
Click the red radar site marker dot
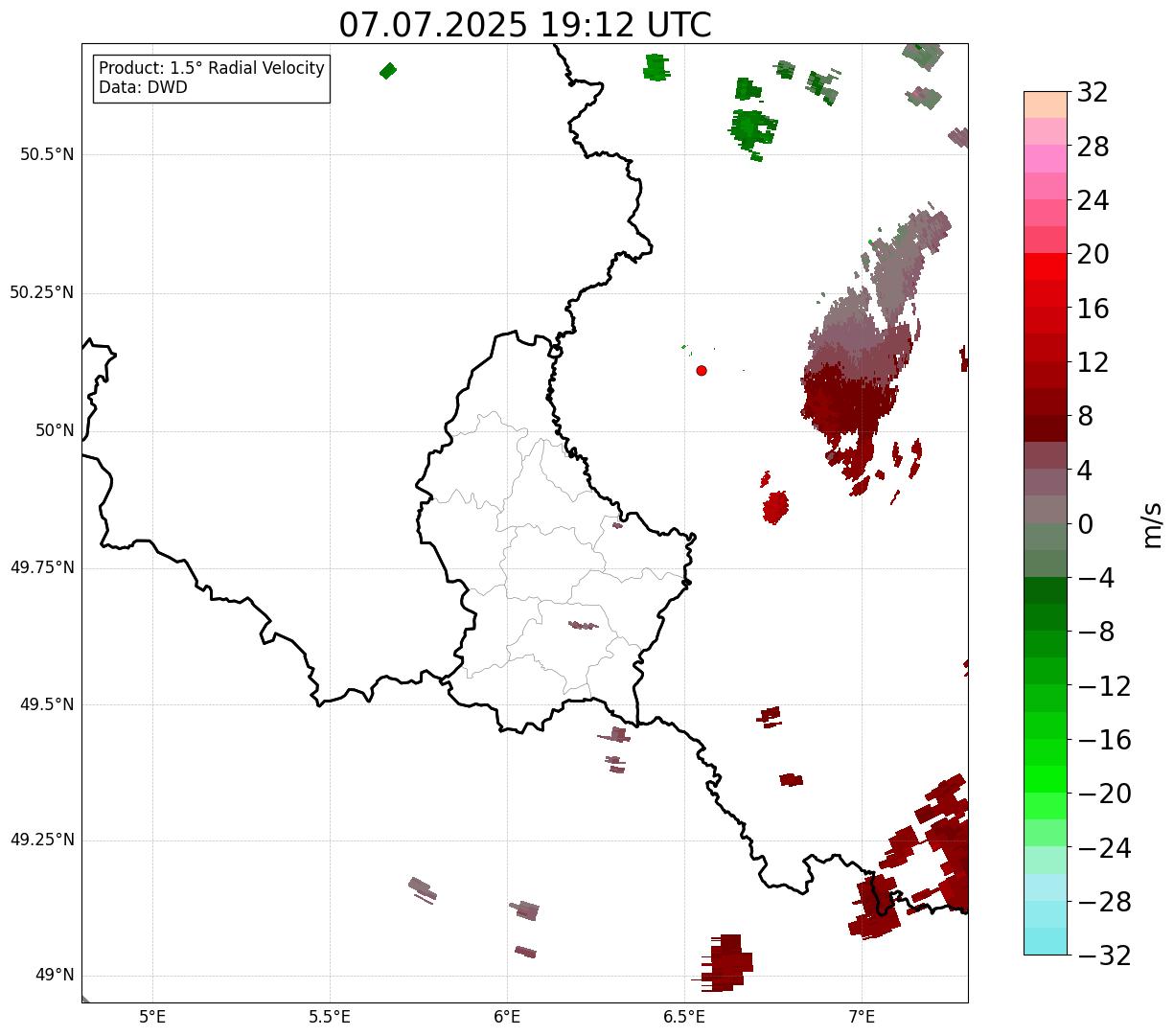[x=702, y=370]
